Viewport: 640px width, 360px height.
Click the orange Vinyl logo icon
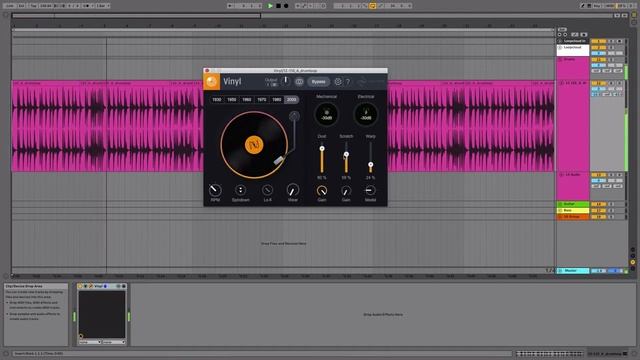(212, 82)
